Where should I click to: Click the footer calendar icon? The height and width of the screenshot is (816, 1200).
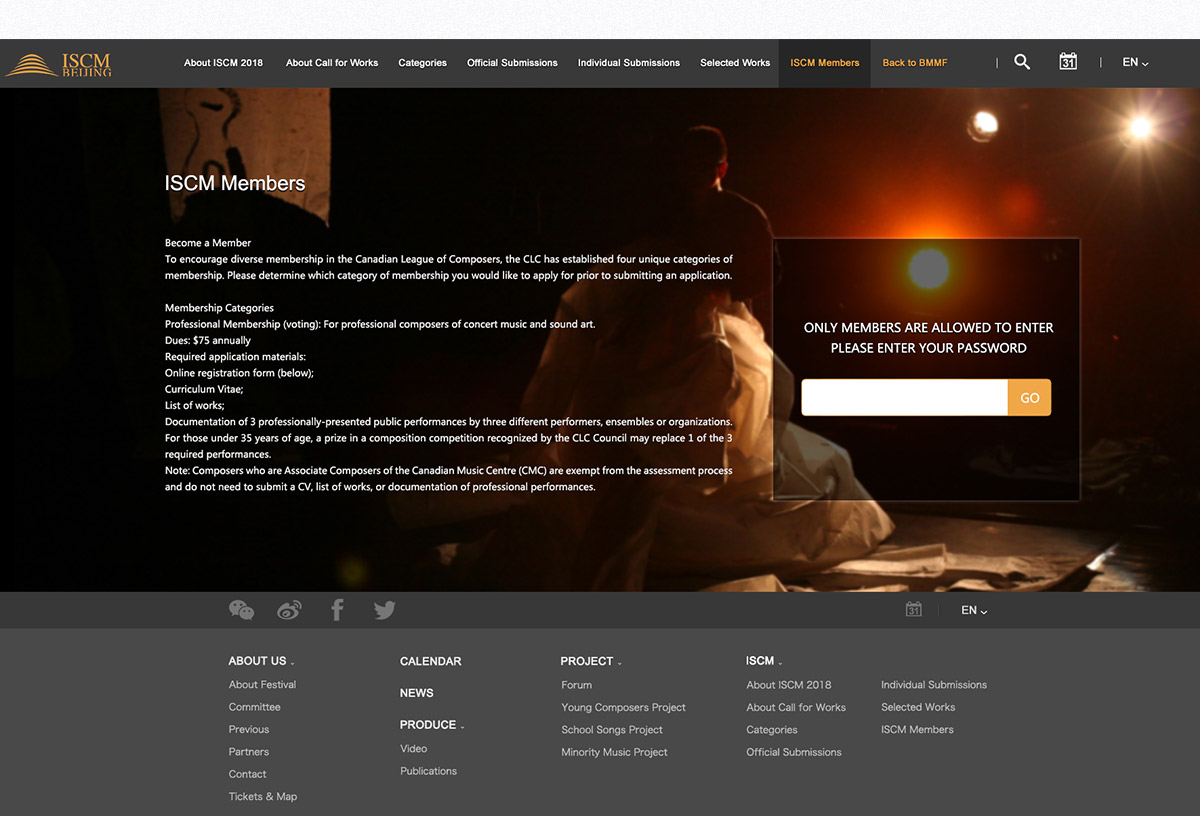(x=913, y=610)
